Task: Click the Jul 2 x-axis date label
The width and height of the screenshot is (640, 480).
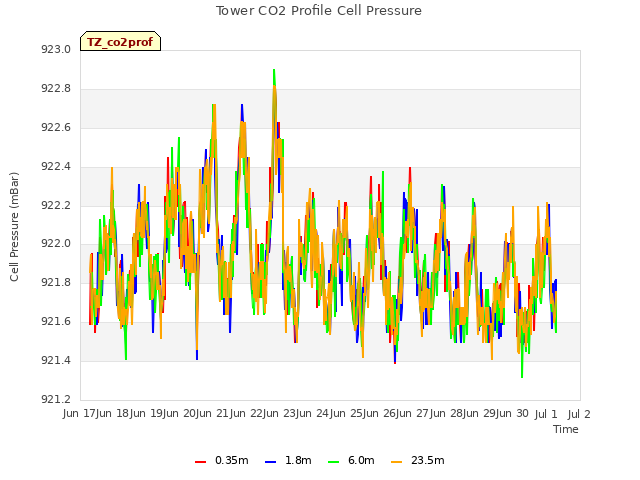Action: click(x=579, y=414)
